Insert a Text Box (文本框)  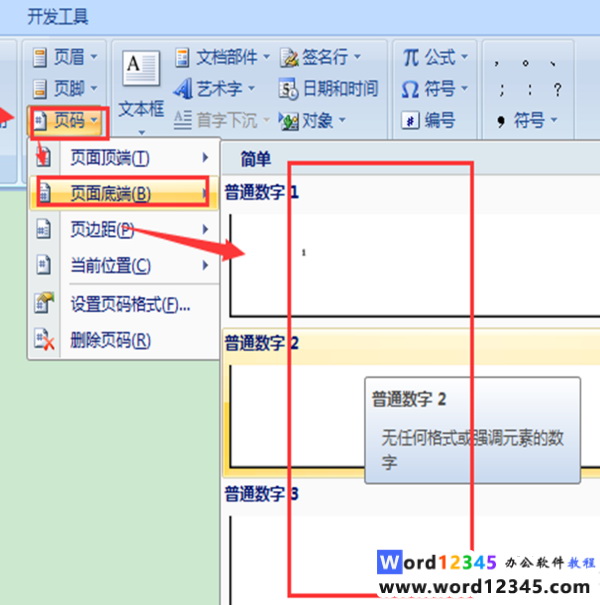141,91
